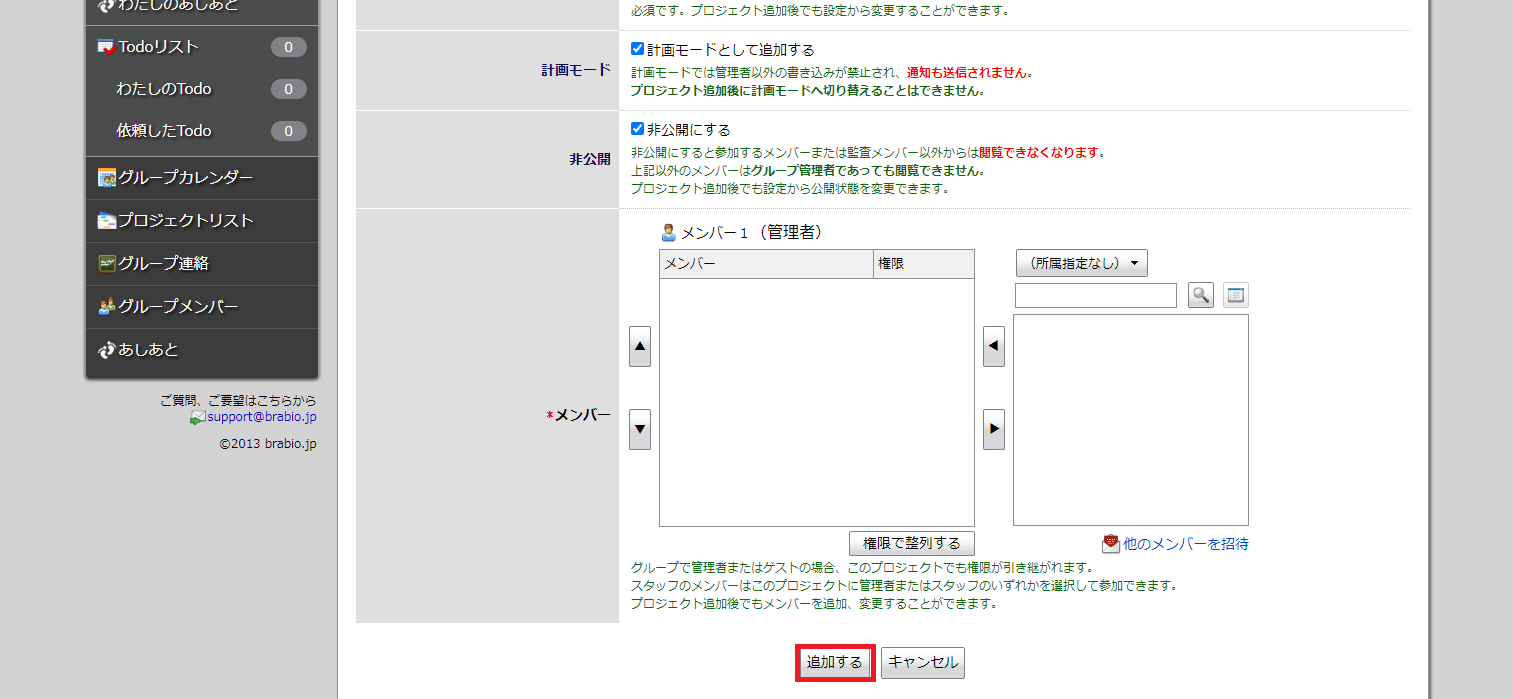Click the 追加する button to add project
1513x699 pixels.
click(x=835, y=662)
